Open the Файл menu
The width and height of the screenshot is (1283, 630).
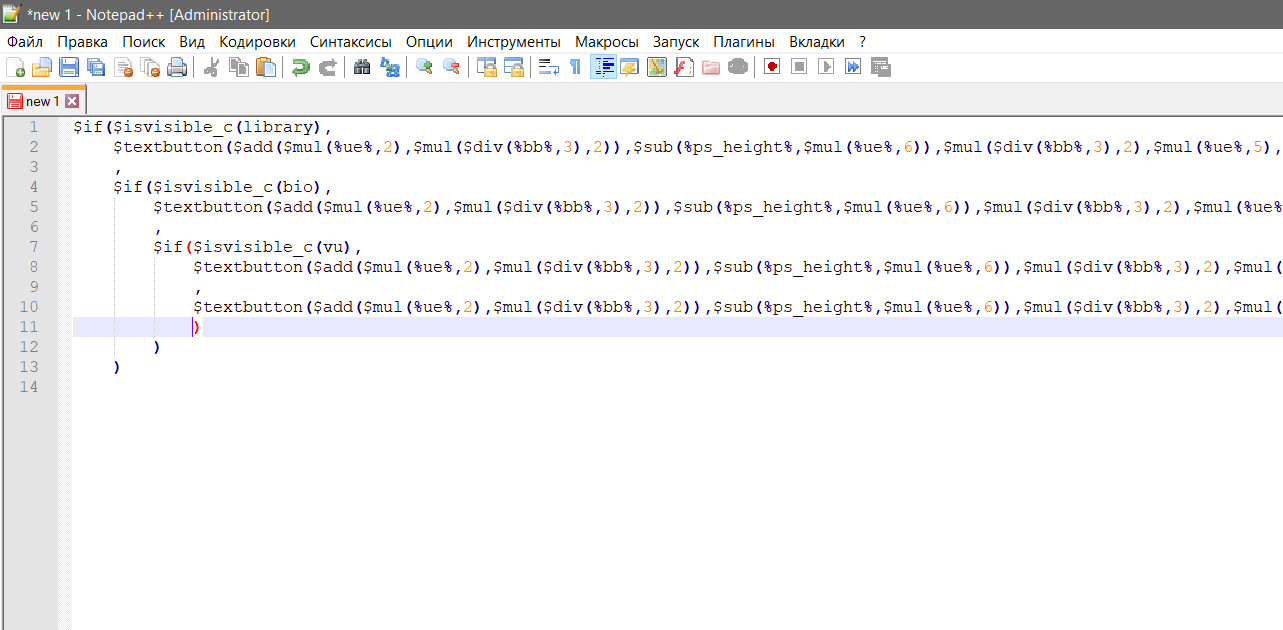(25, 42)
